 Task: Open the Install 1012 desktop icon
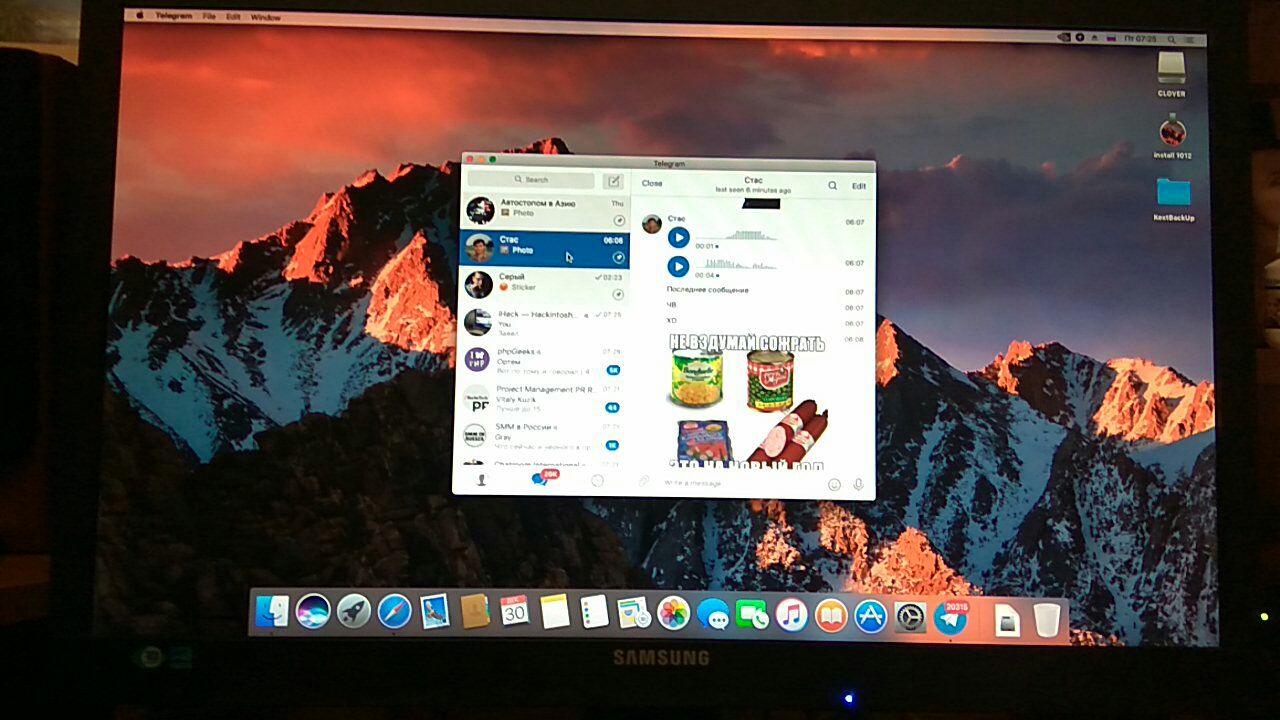[1172, 136]
